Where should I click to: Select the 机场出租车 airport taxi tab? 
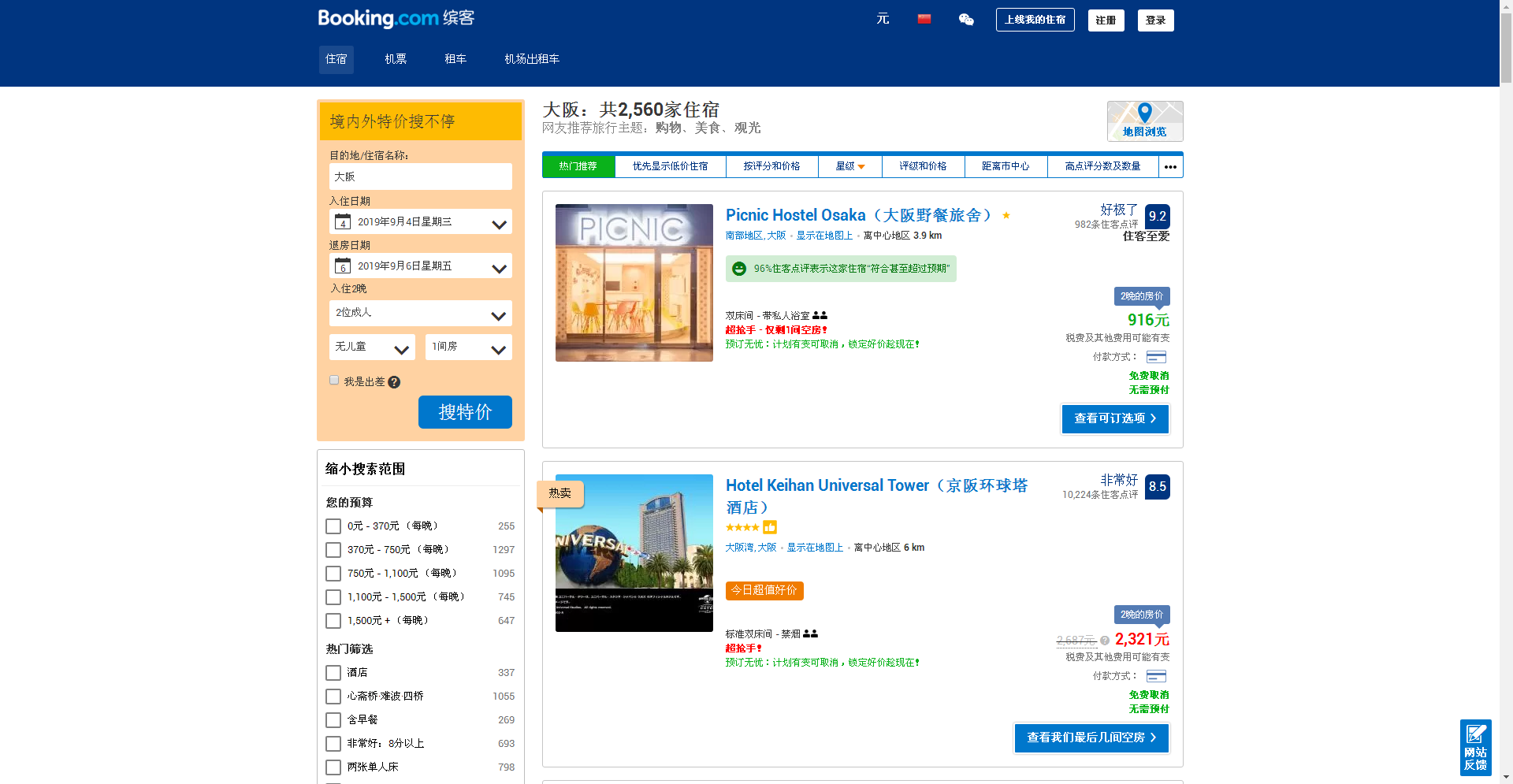coord(532,59)
